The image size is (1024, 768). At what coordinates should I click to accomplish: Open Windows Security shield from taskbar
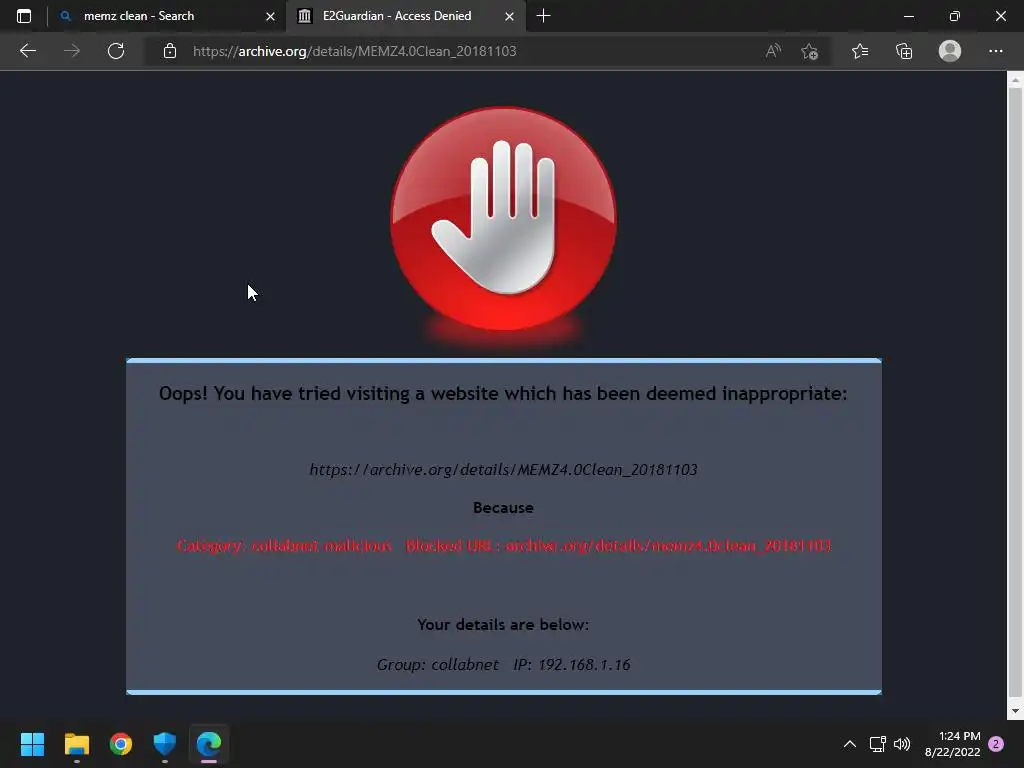165,744
